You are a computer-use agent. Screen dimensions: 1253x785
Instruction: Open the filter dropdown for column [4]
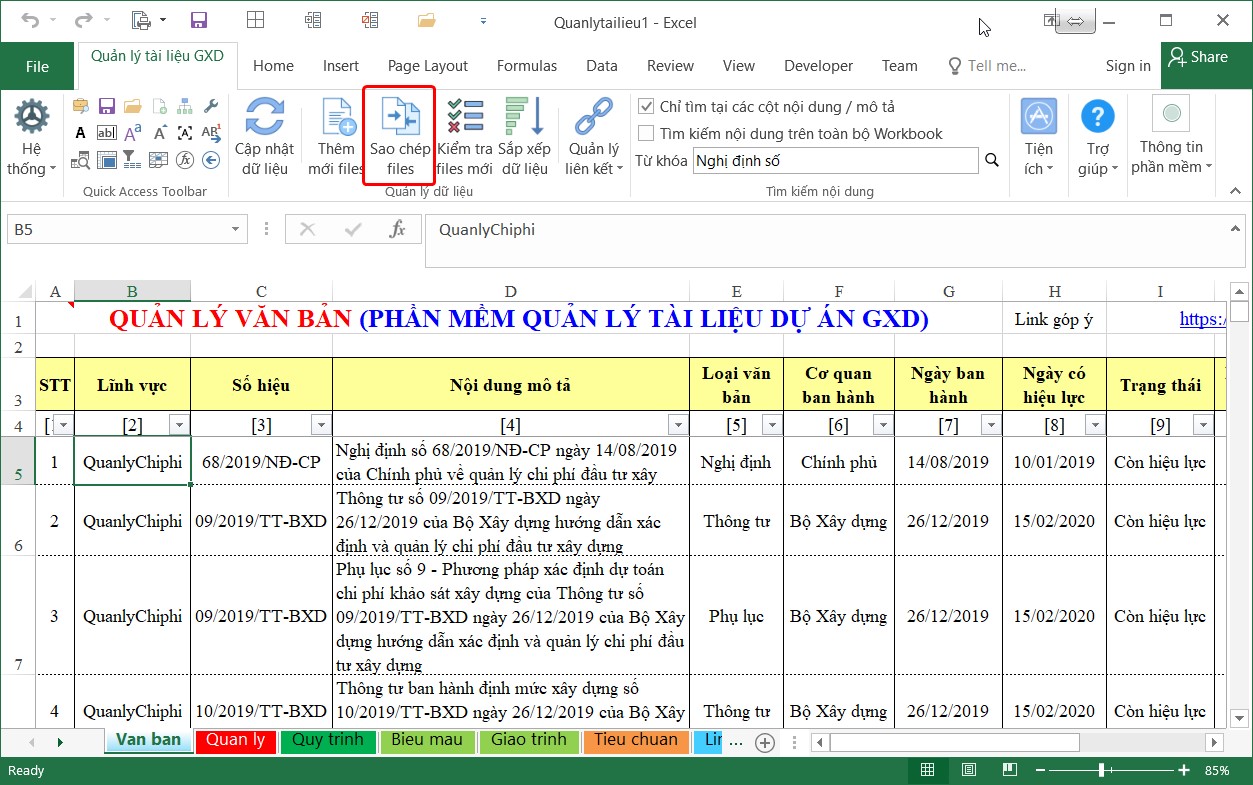(677, 425)
